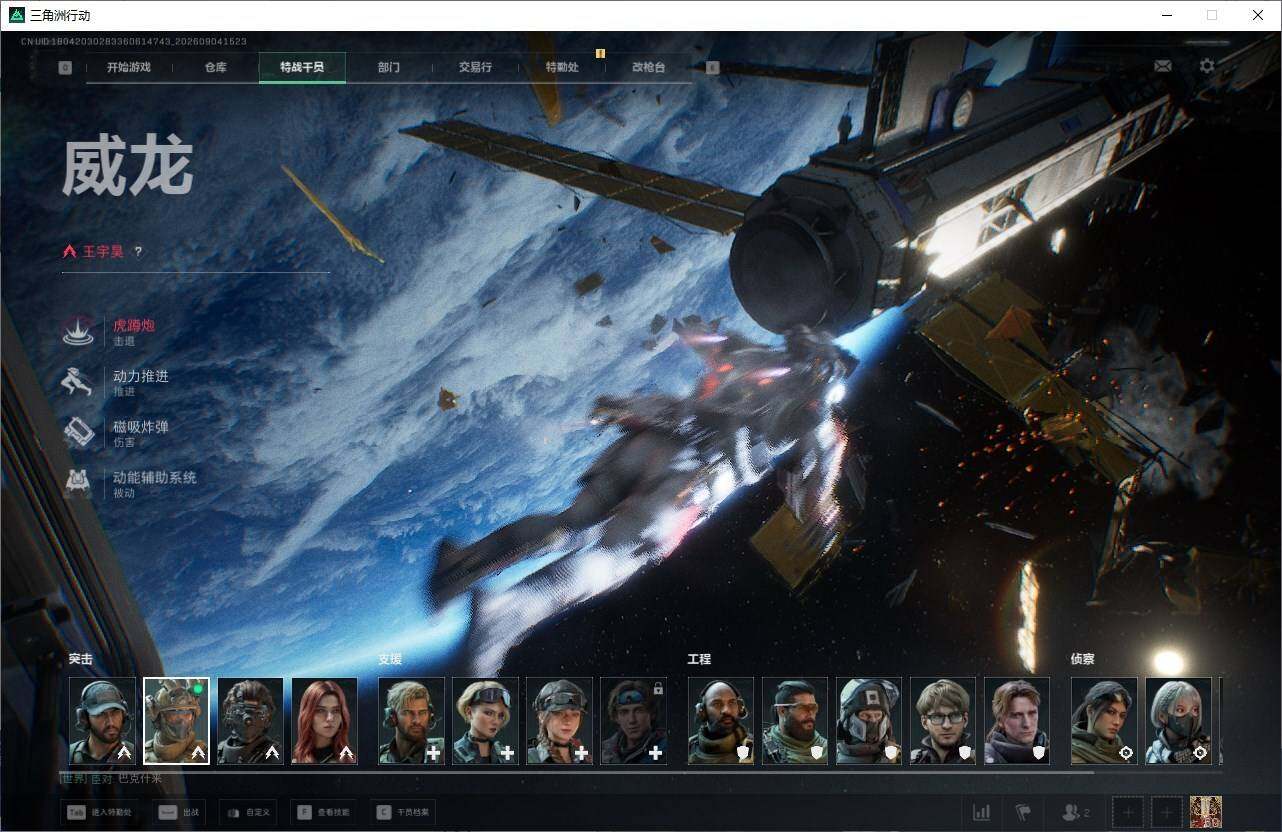
Task: Choose the first assault operator with cap
Action: 103,721
